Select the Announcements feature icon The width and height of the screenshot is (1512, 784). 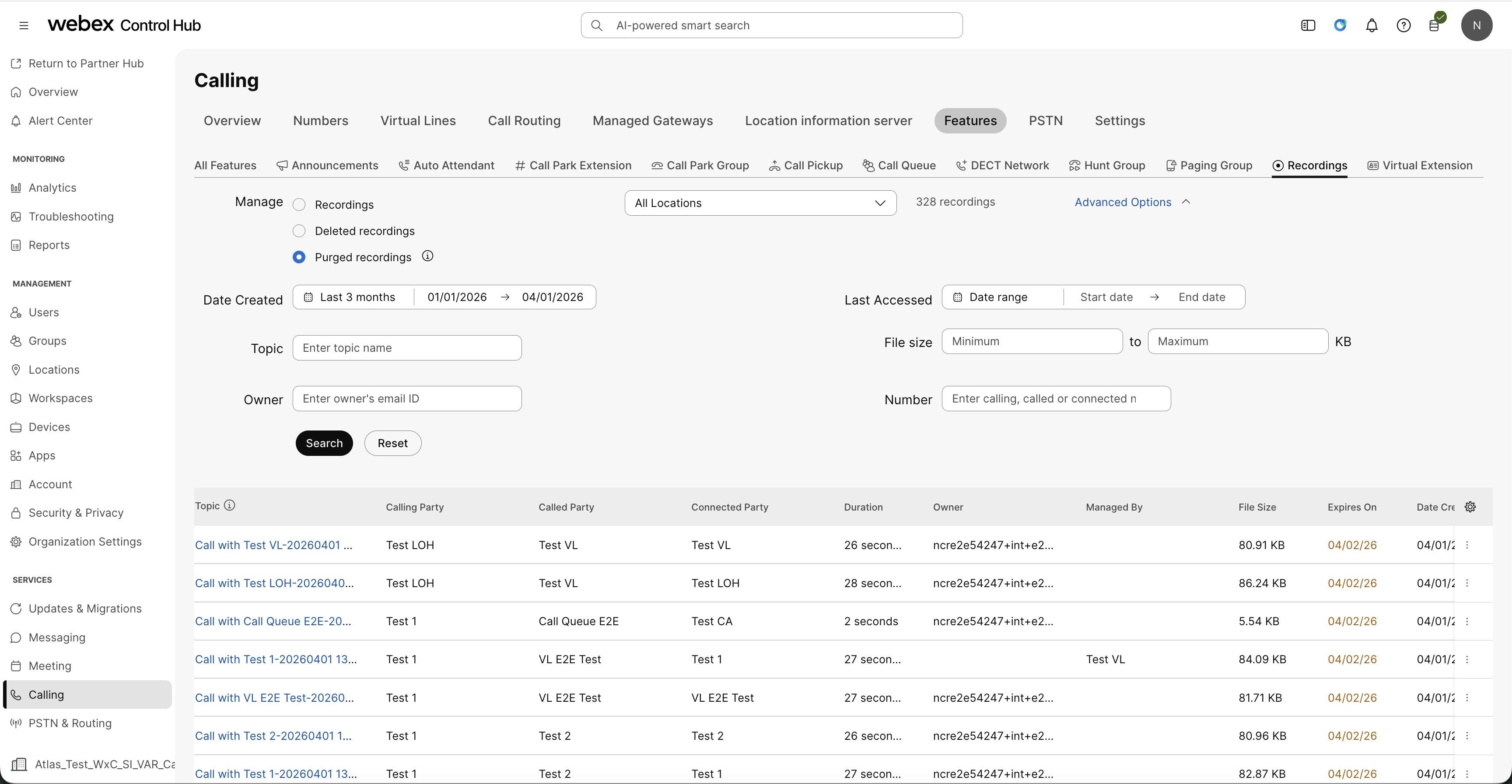328,165
